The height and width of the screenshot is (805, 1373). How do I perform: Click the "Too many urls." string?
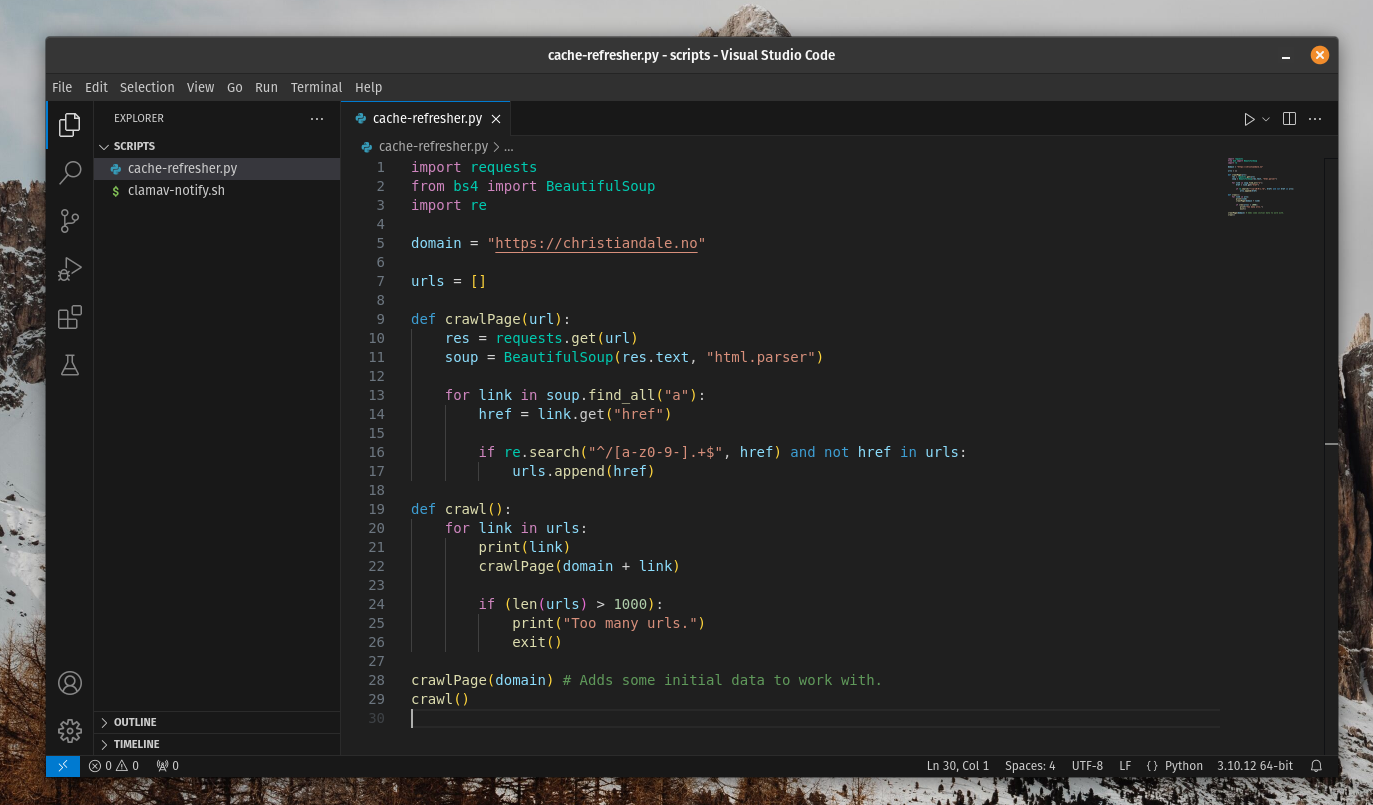click(x=629, y=623)
